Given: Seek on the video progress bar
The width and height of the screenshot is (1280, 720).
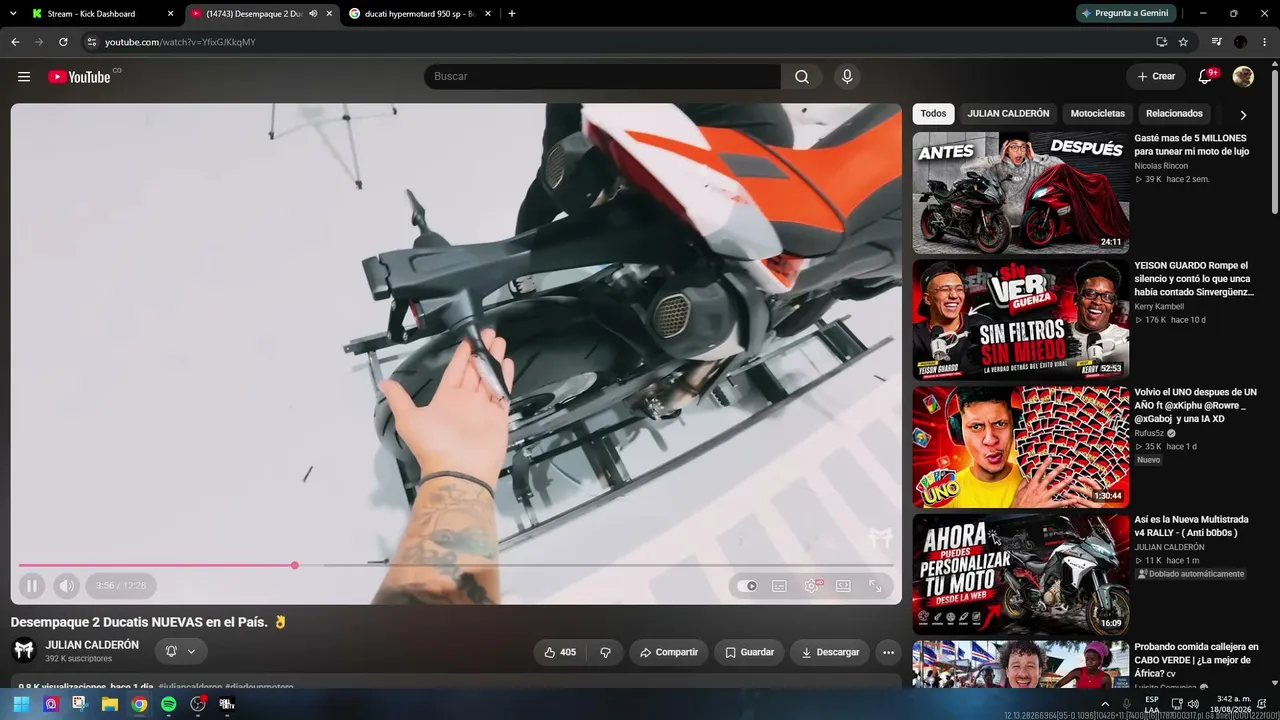Looking at the screenshot, I should point(456,565).
